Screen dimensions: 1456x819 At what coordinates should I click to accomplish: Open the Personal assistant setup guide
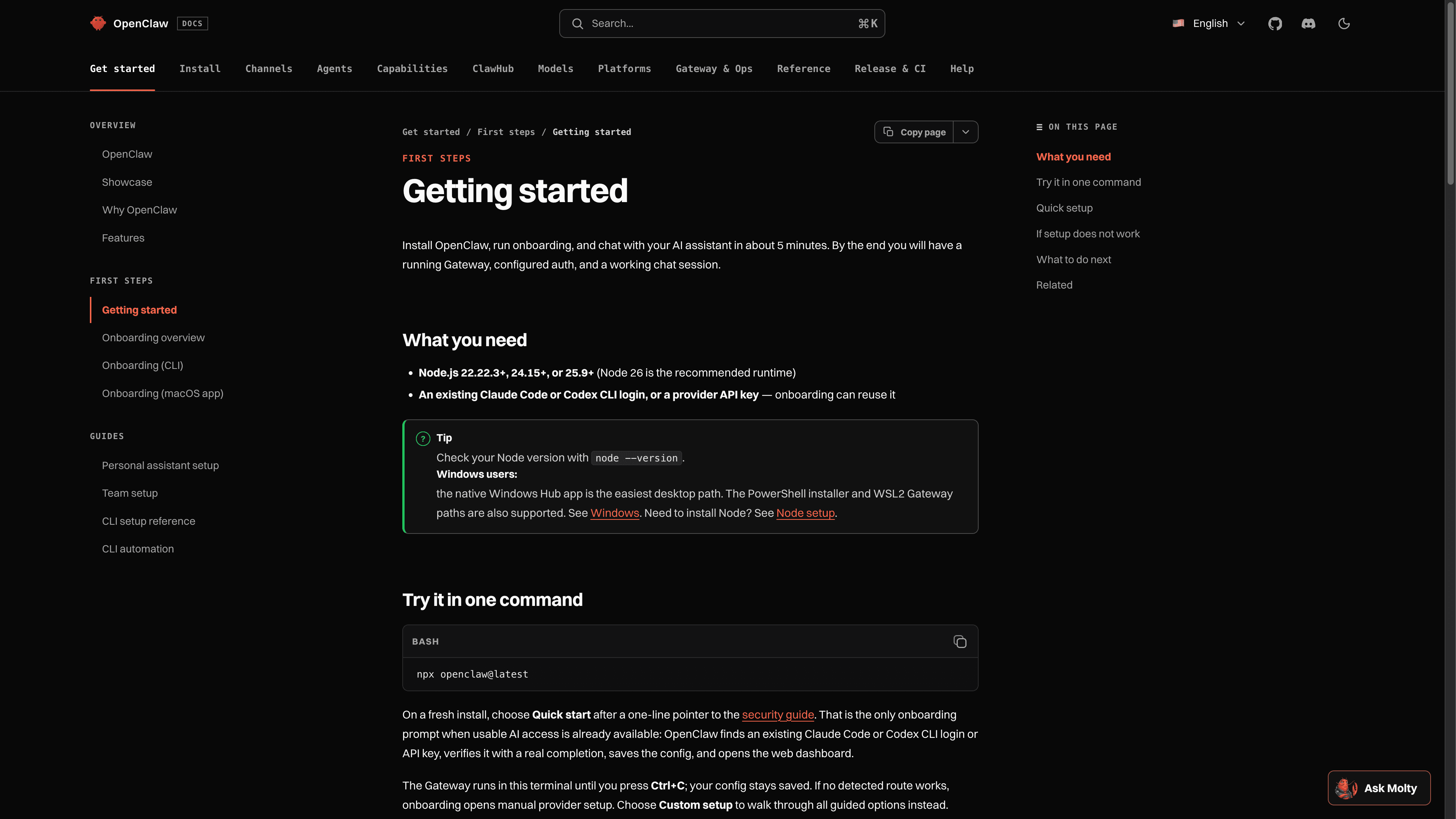coord(160,465)
